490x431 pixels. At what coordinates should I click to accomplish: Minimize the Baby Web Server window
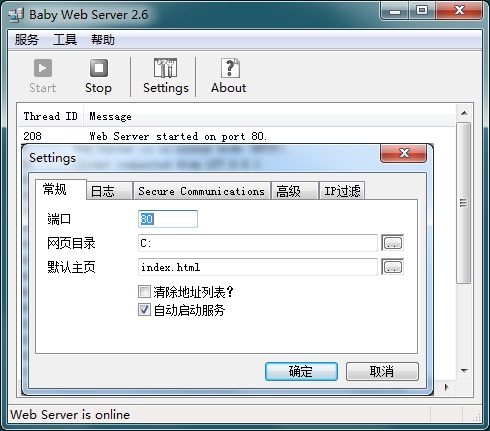click(x=395, y=11)
